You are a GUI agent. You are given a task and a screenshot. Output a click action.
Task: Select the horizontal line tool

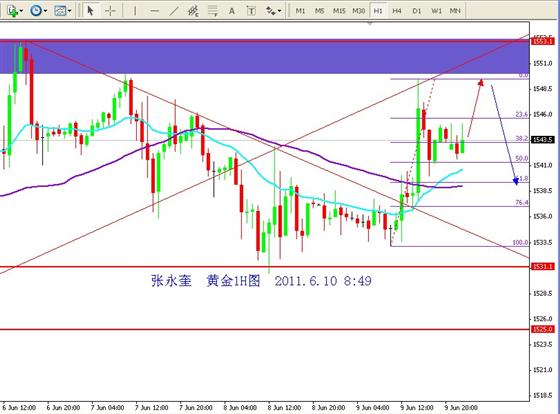pyautogui.click(x=154, y=11)
